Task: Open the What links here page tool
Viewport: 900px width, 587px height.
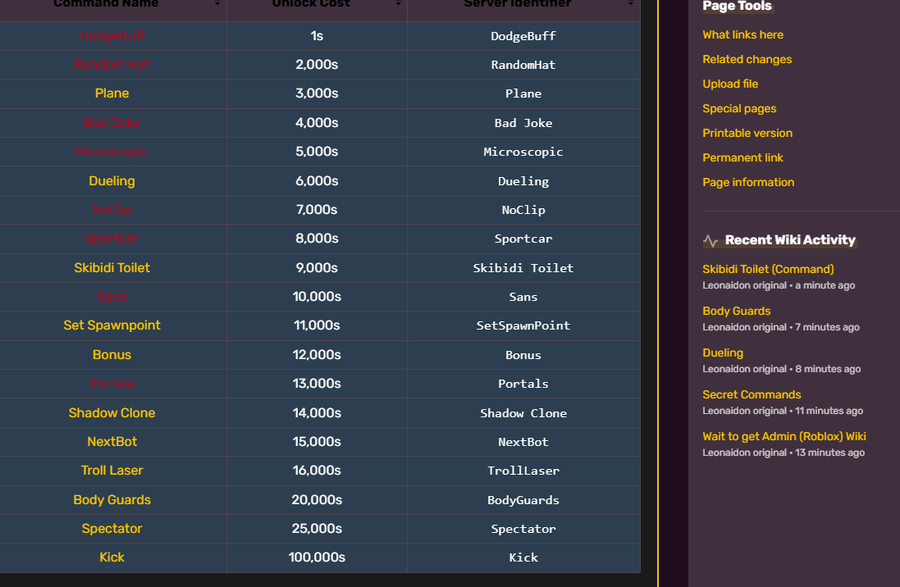Action: (742, 35)
